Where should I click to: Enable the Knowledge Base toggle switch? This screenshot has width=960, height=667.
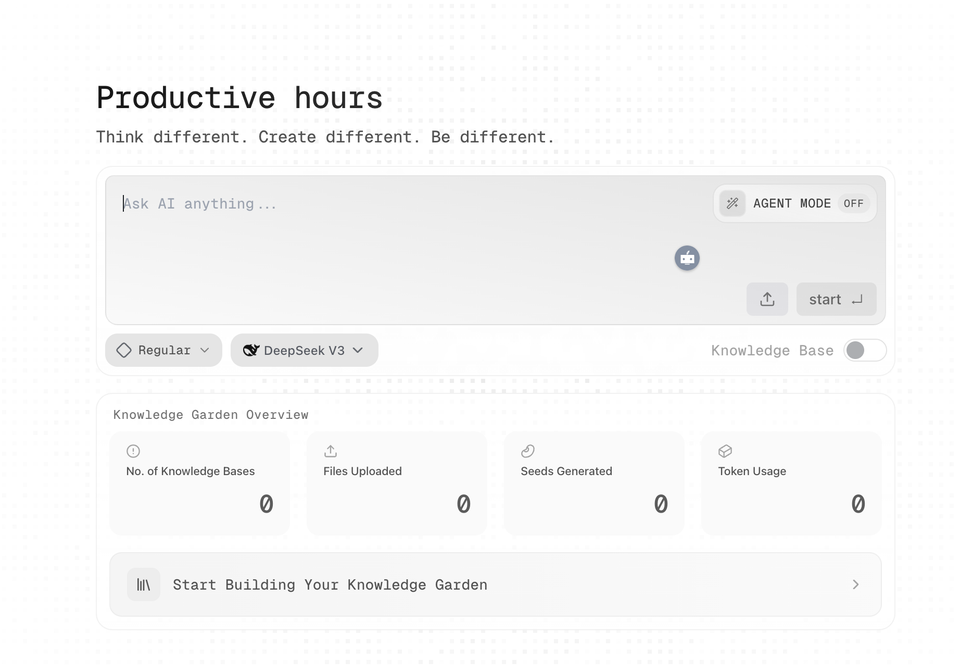tap(864, 350)
